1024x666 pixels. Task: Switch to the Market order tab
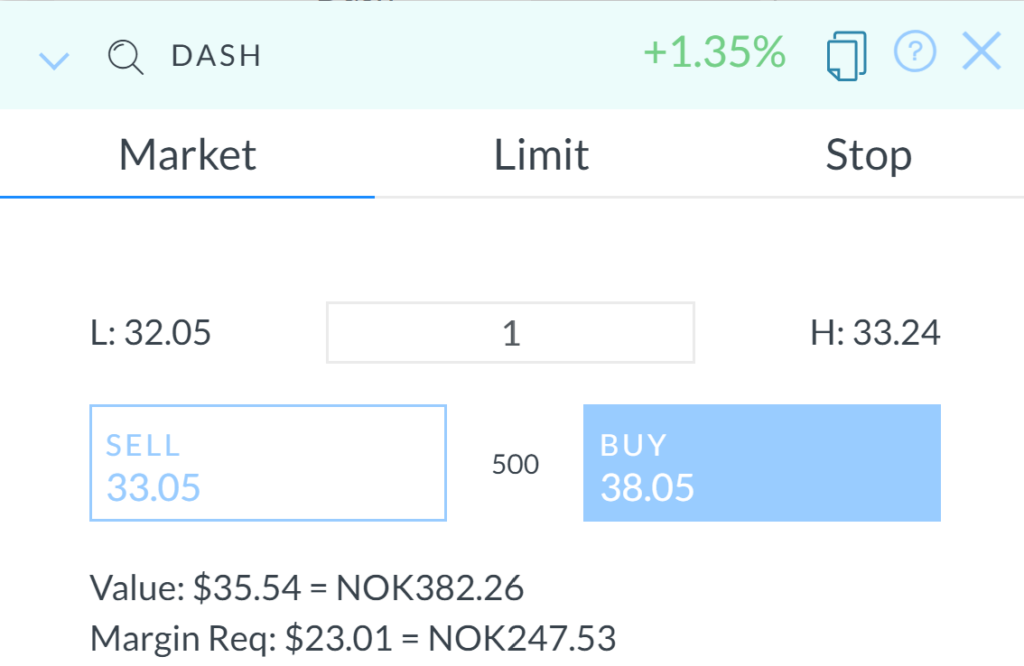point(188,156)
